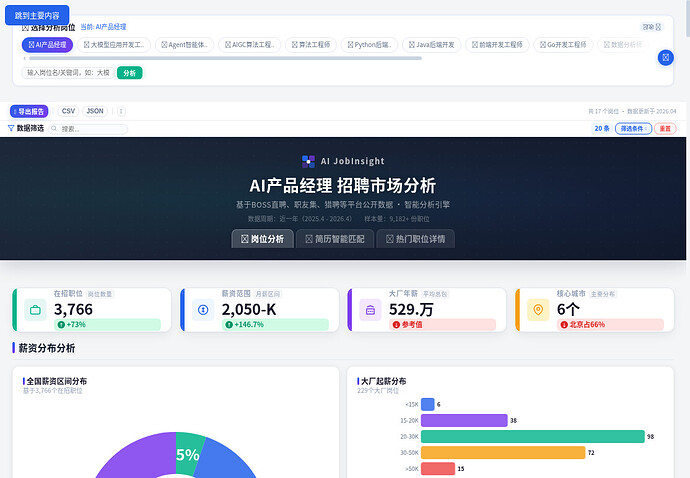The width and height of the screenshot is (690, 478).
Task: Click the magnifier icon in the search box
Action: point(54,129)
